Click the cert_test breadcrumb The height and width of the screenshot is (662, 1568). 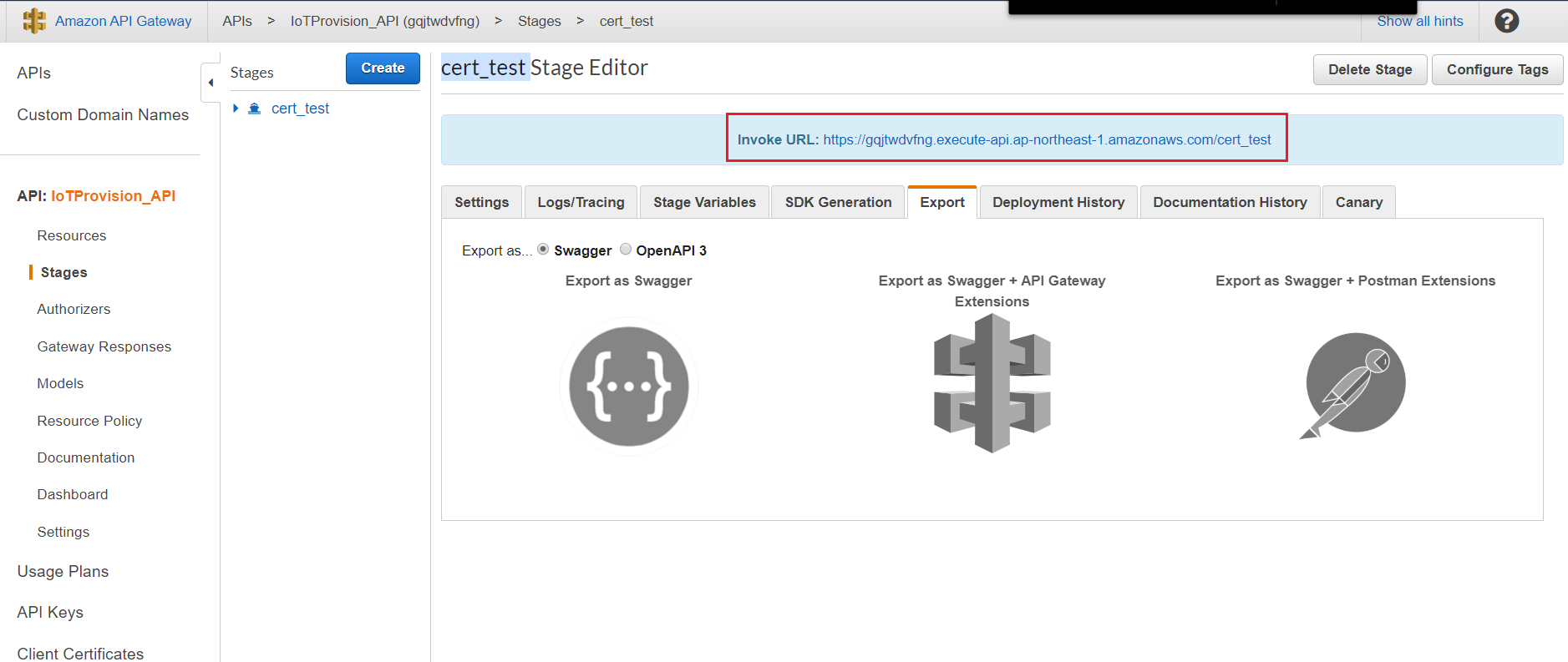click(x=627, y=21)
